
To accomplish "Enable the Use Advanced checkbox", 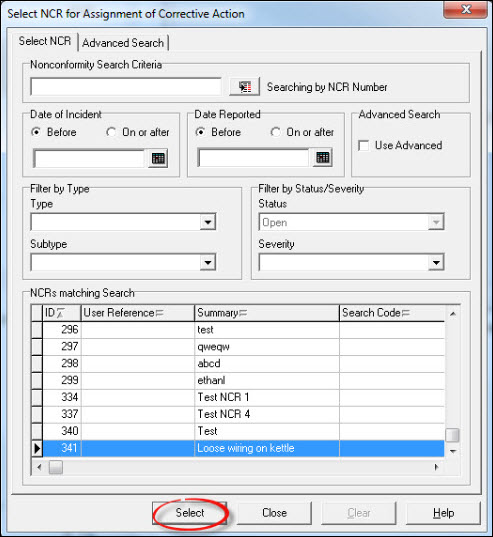I will pyautogui.click(x=363, y=146).
